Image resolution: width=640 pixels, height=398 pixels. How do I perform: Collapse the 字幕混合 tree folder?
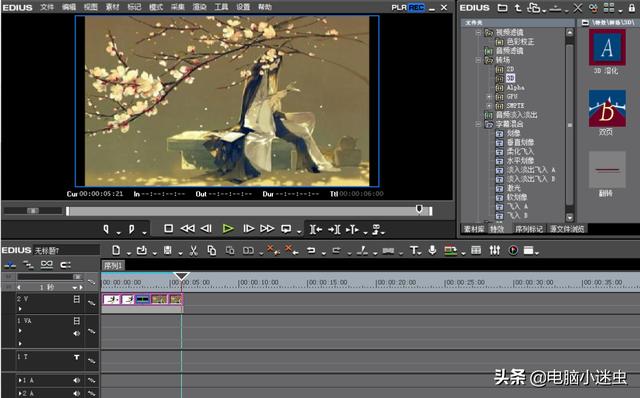[478, 124]
